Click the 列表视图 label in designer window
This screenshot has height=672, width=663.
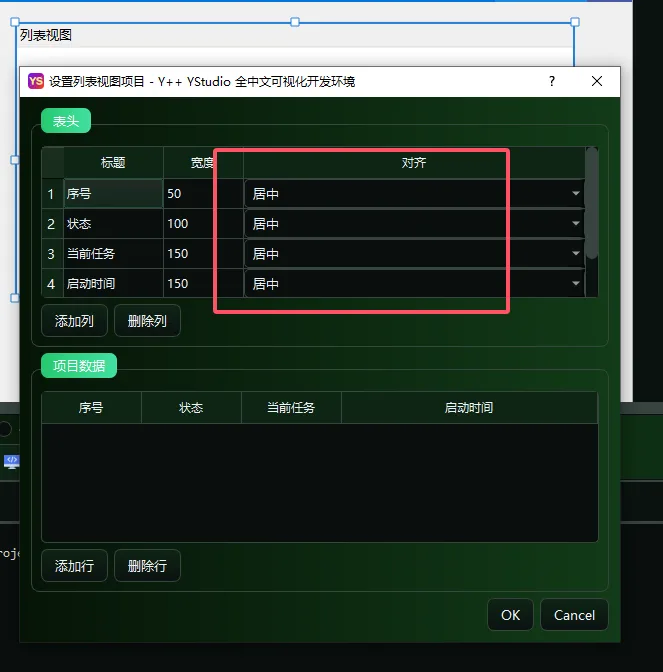point(46,35)
